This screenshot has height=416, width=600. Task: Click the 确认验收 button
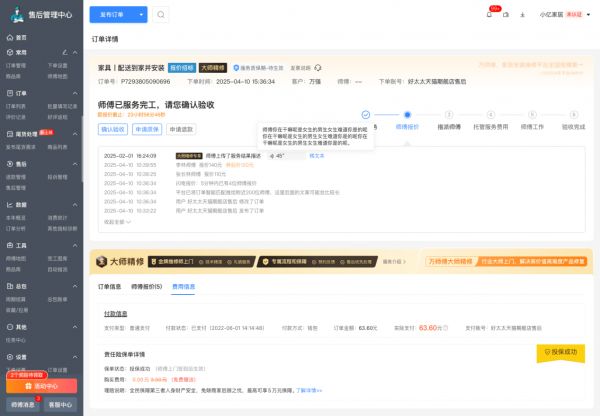[113, 129]
